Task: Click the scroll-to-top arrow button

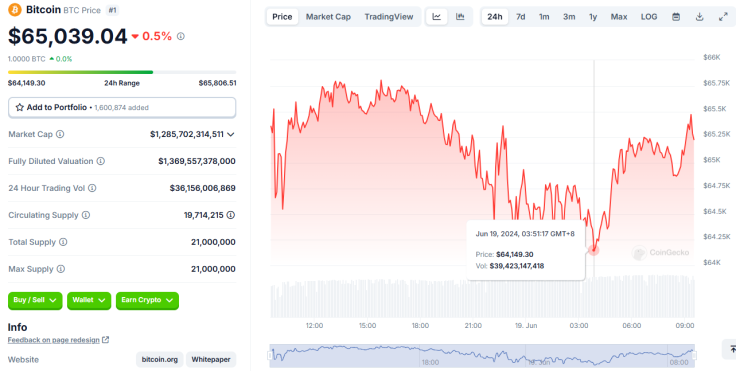Action: tap(731, 349)
